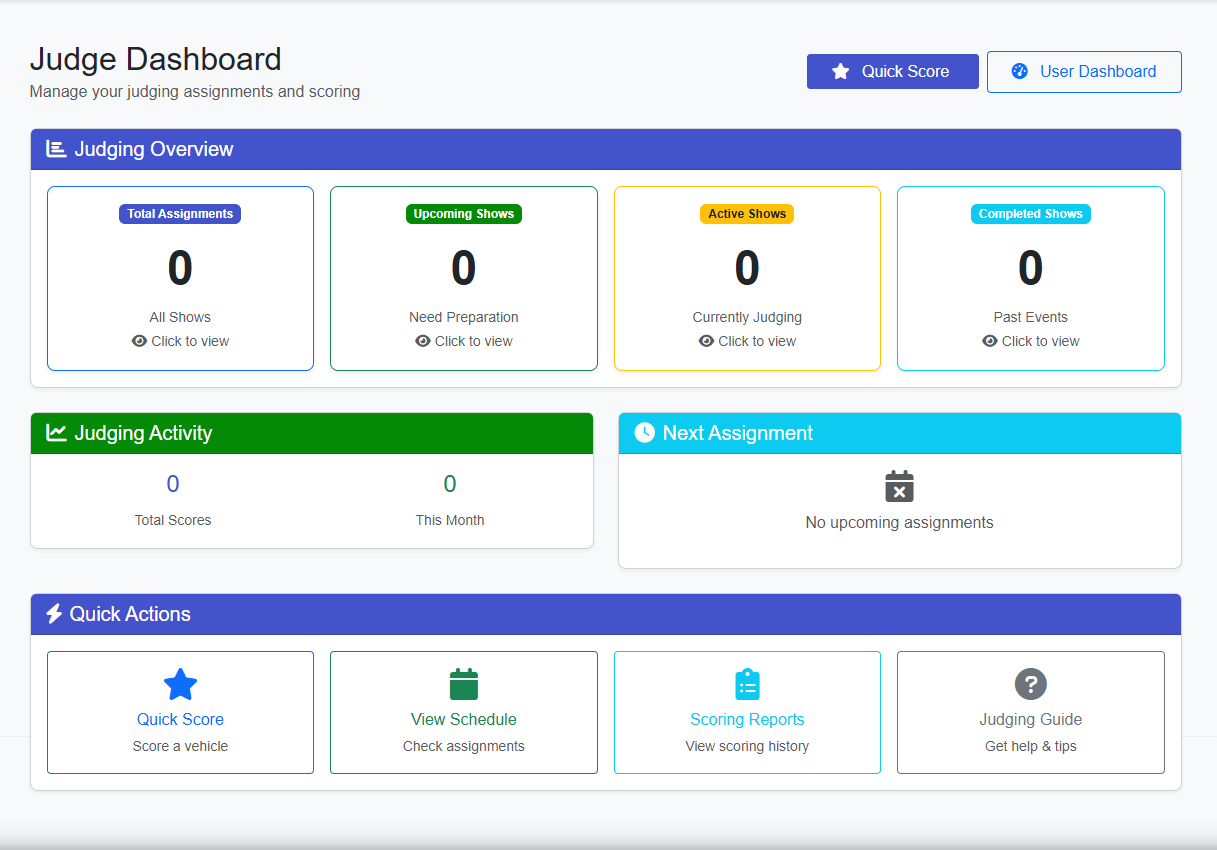Click the question mark icon above Judging Guide

coord(1030,684)
